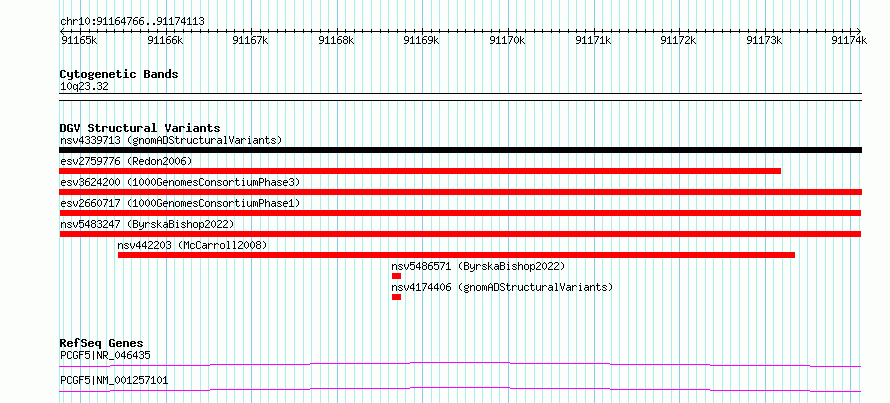Click the Cytogenetic Bands track heading
The image size is (890, 403).
[119, 74]
